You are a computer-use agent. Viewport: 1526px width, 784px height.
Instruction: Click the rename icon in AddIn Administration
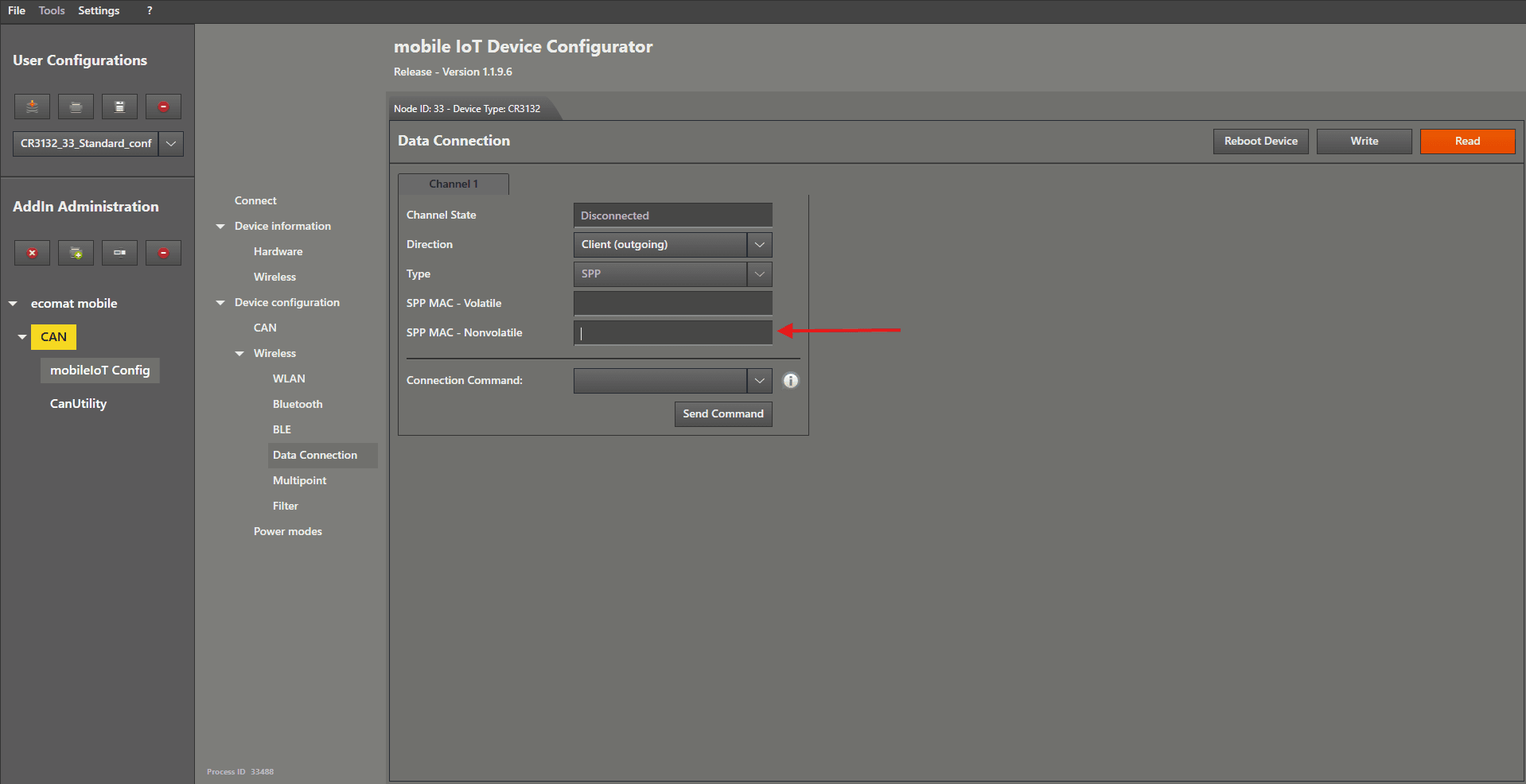(x=119, y=253)
